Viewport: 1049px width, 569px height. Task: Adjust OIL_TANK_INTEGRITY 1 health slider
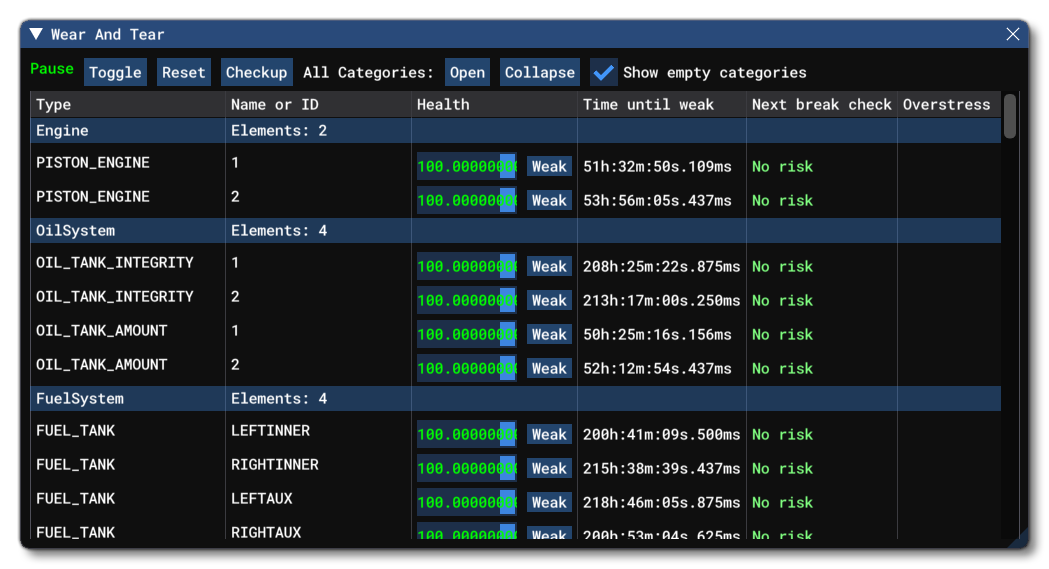click(467, 267)
